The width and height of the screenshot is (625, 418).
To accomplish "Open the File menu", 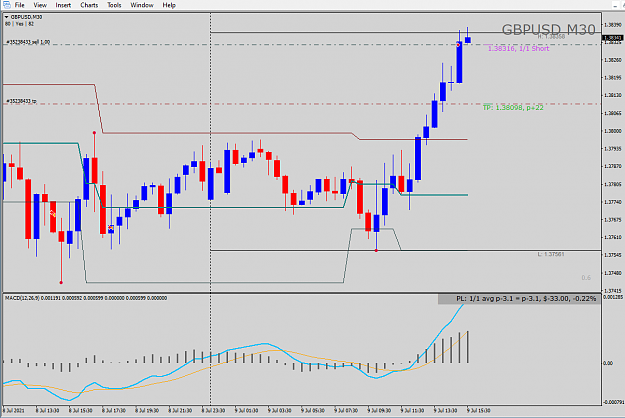I will coord(20,5).
